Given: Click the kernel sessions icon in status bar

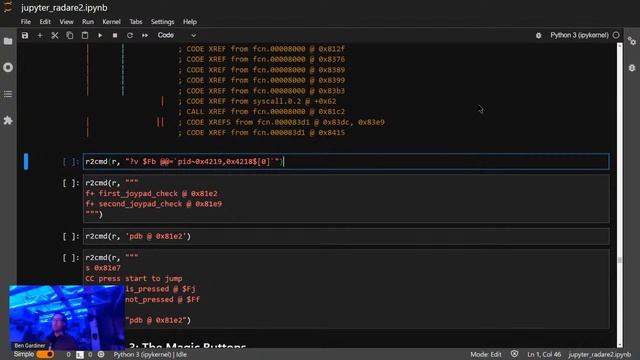Looking at the screenshot, I should (101, 355).
